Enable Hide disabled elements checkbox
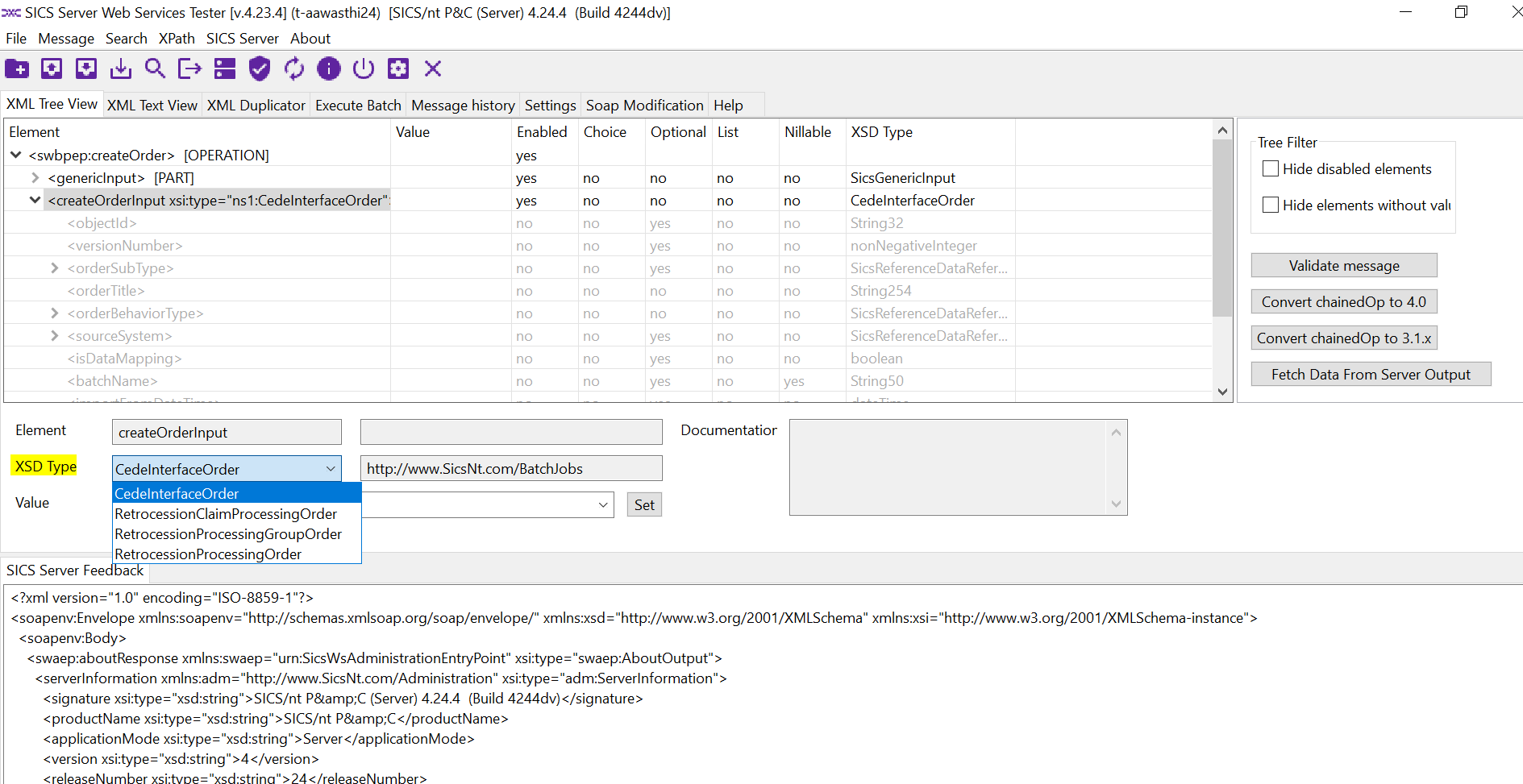1523x784 pixels. pos(1271,169)
